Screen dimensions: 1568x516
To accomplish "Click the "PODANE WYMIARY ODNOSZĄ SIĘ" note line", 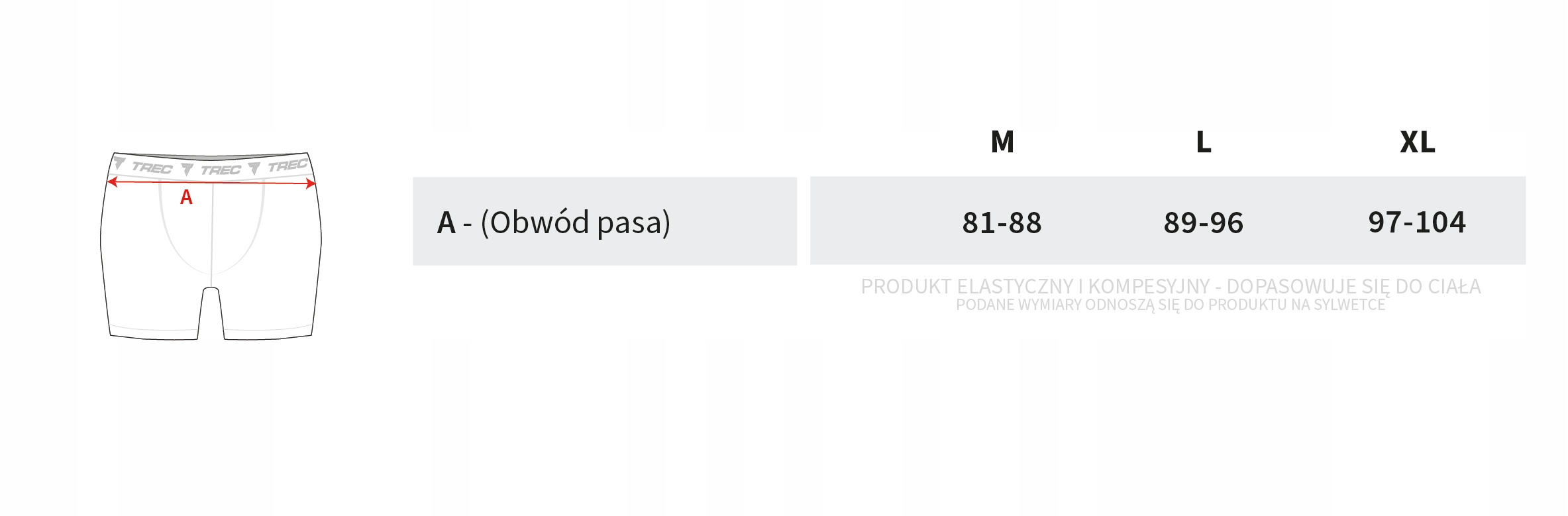I will click(1171, 305).
